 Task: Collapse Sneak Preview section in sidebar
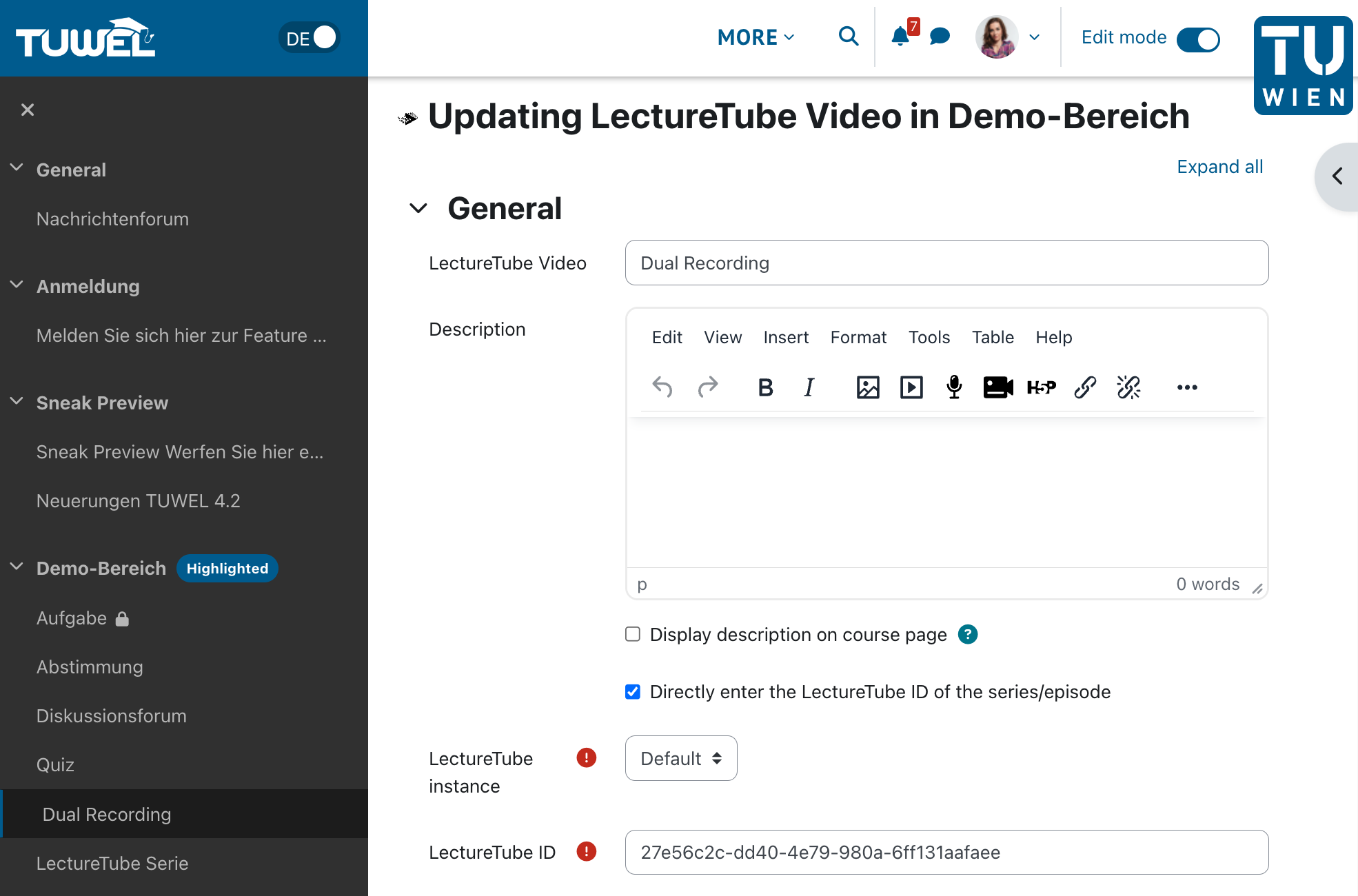pos(17,400)
